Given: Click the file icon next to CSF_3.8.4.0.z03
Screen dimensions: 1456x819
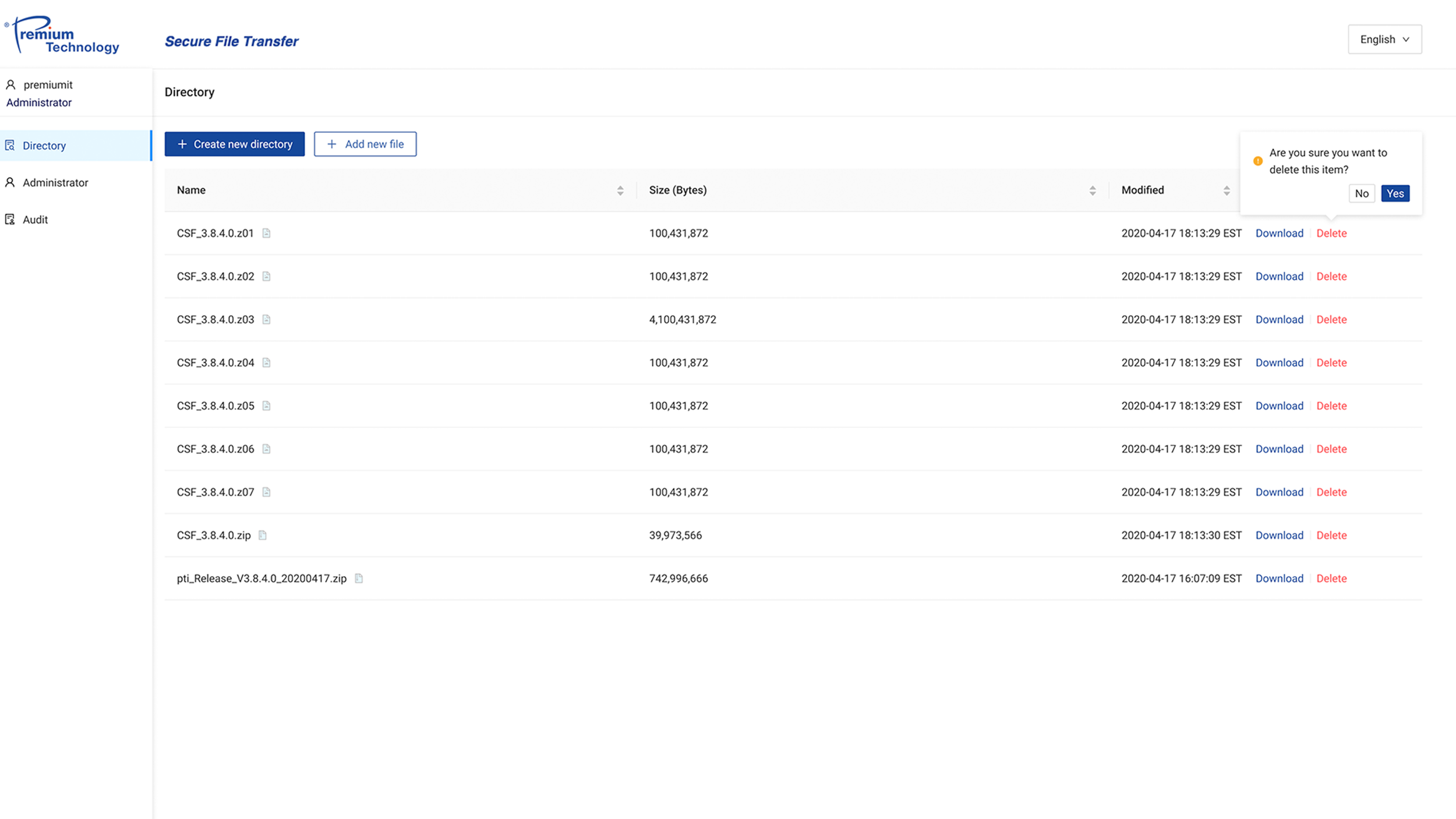Looking at the screenshot, I should point(266,319).
